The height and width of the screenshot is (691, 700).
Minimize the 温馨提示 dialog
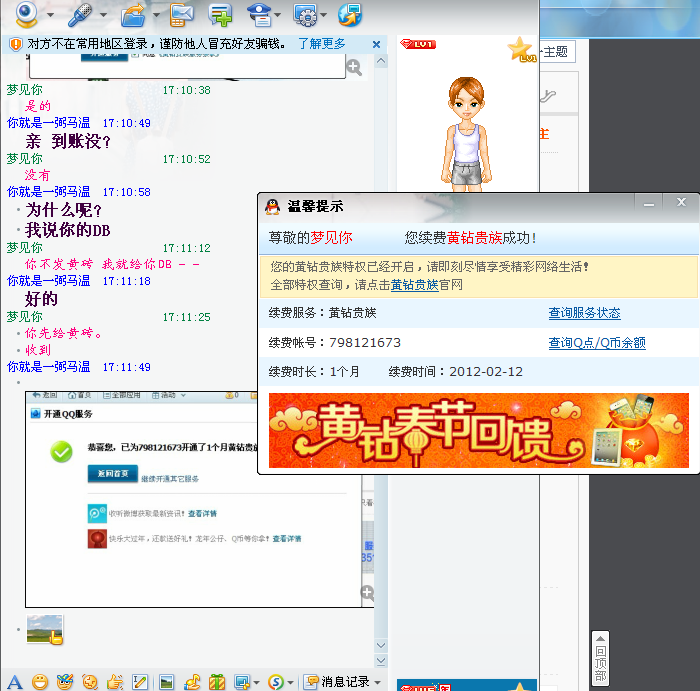tap(649, 204)
